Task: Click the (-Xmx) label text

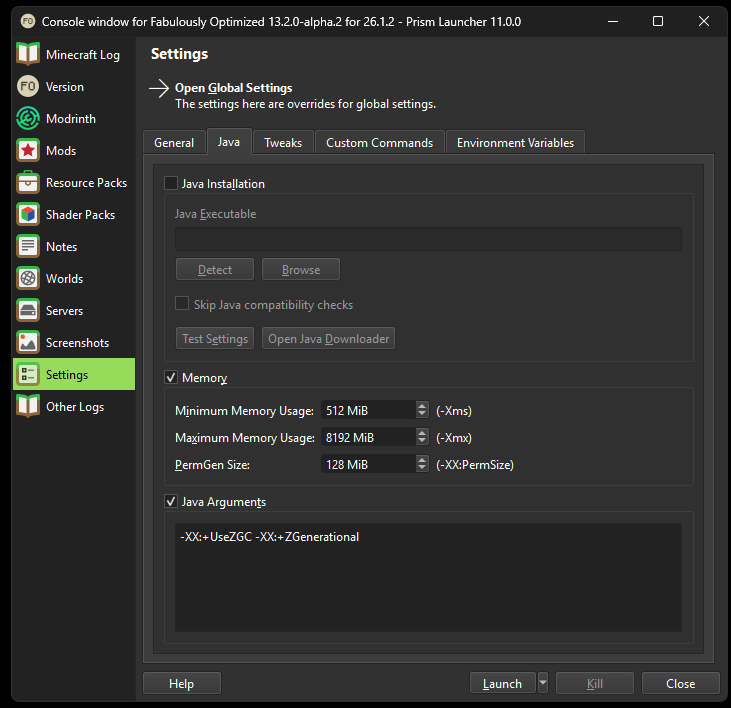Action: coord(454,438)
